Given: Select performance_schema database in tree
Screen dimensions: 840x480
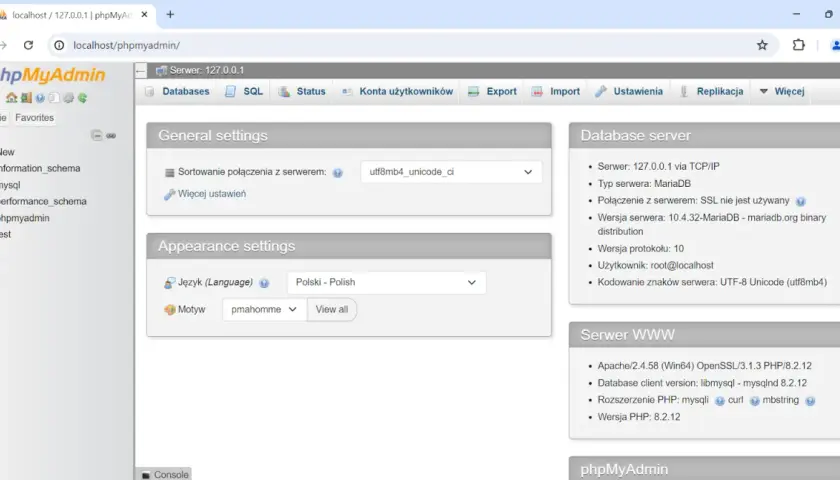Looking at the screenshot, I should point(43,201).
